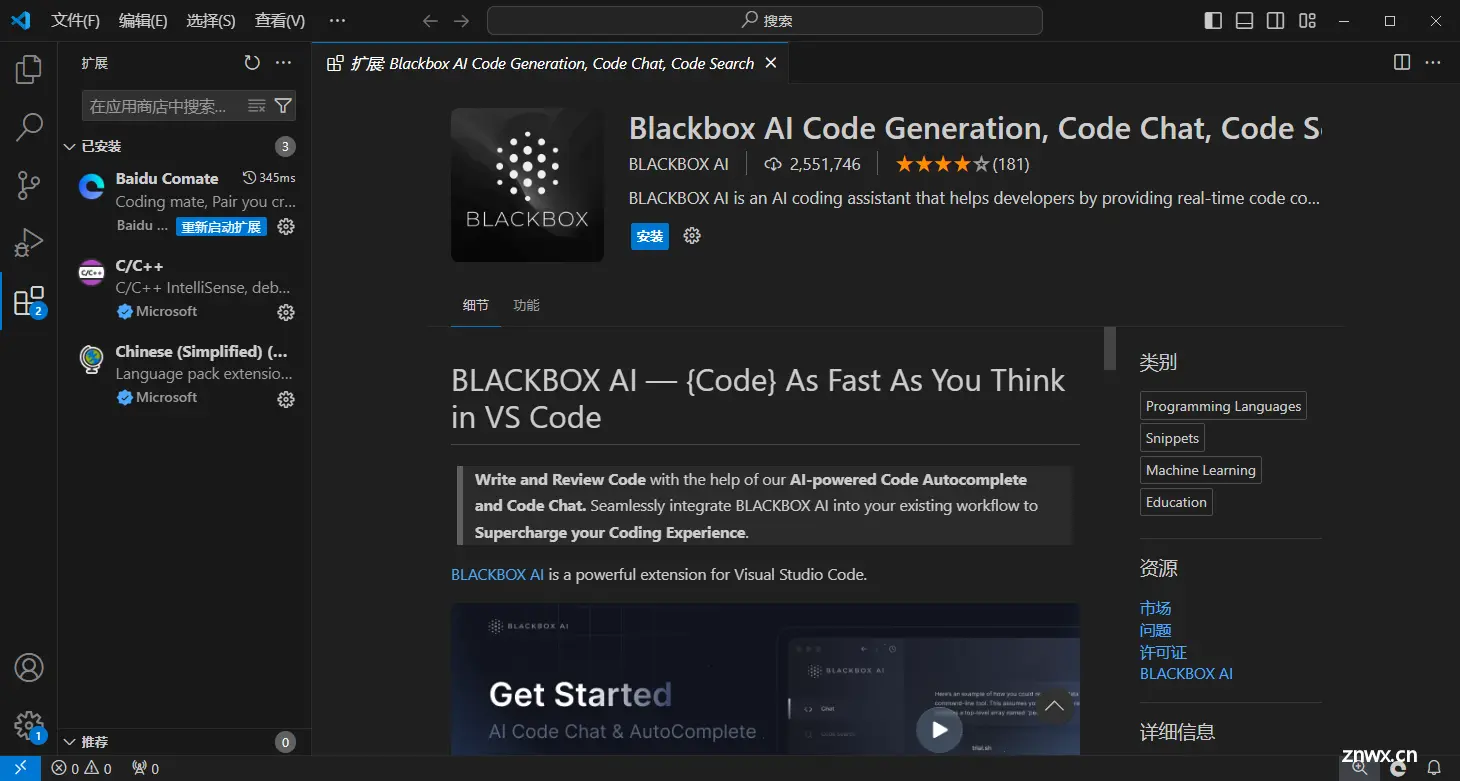Click the Baidu Comate status bar icon

point(1399,768)
